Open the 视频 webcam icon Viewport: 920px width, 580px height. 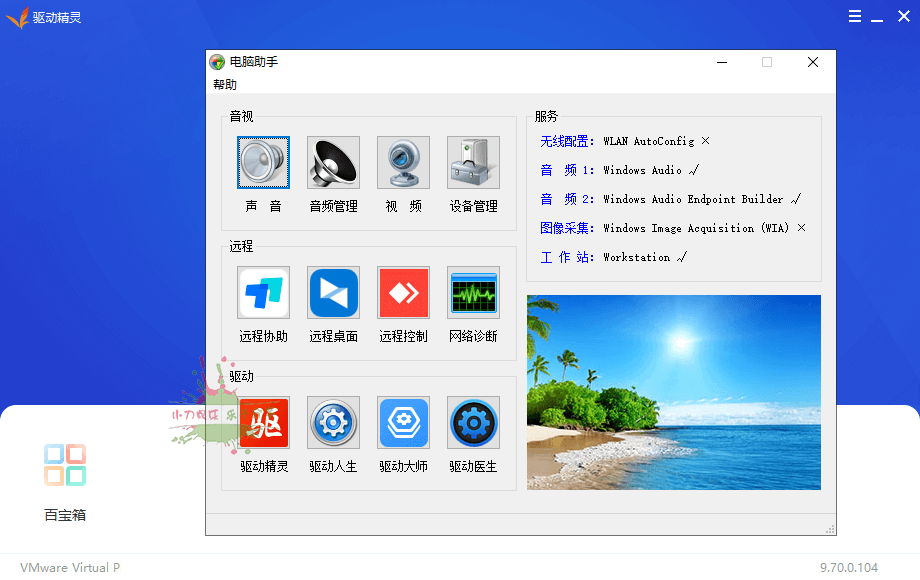403,163
